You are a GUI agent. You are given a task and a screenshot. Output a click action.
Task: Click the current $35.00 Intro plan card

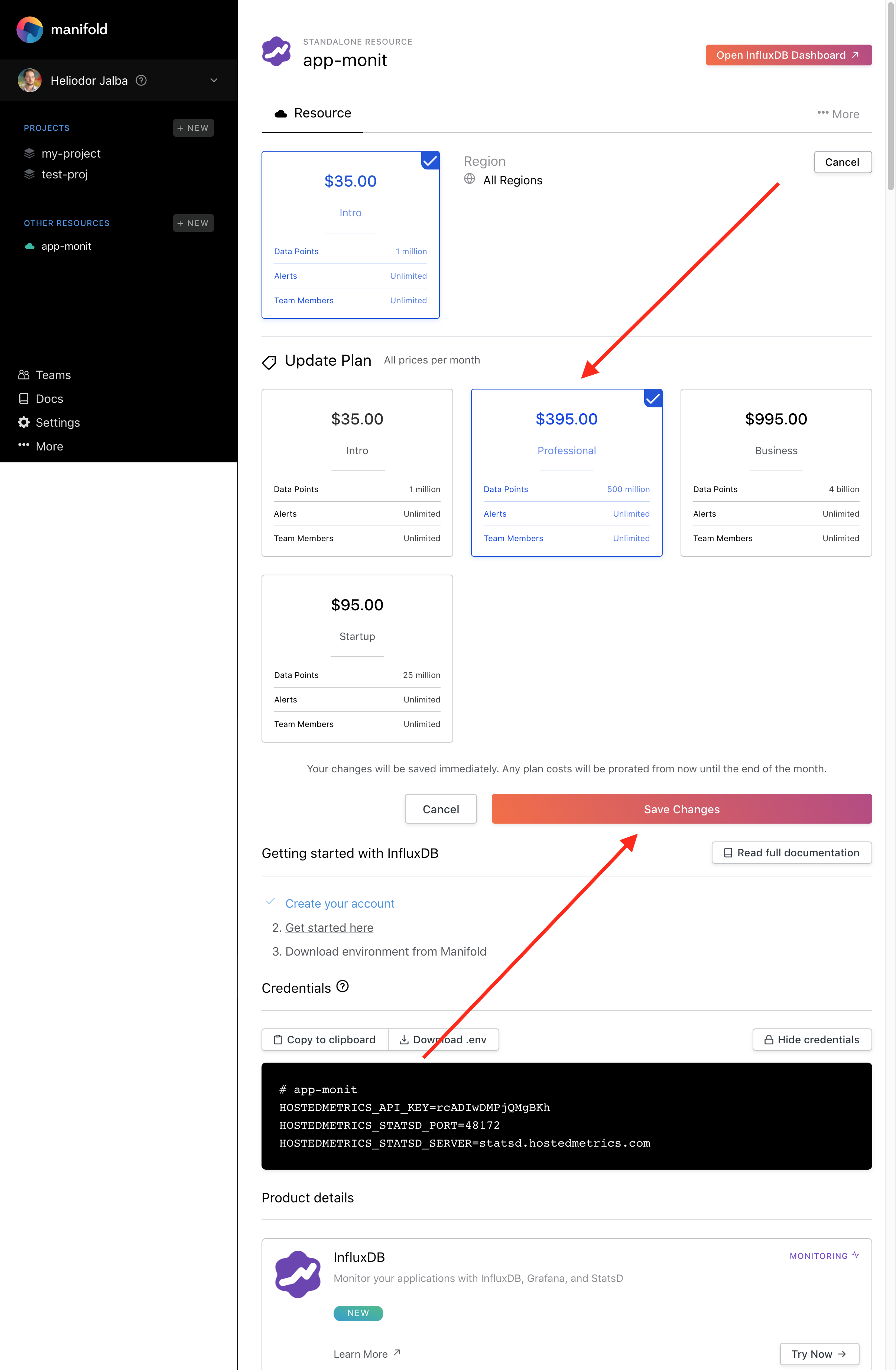point(350,235)
